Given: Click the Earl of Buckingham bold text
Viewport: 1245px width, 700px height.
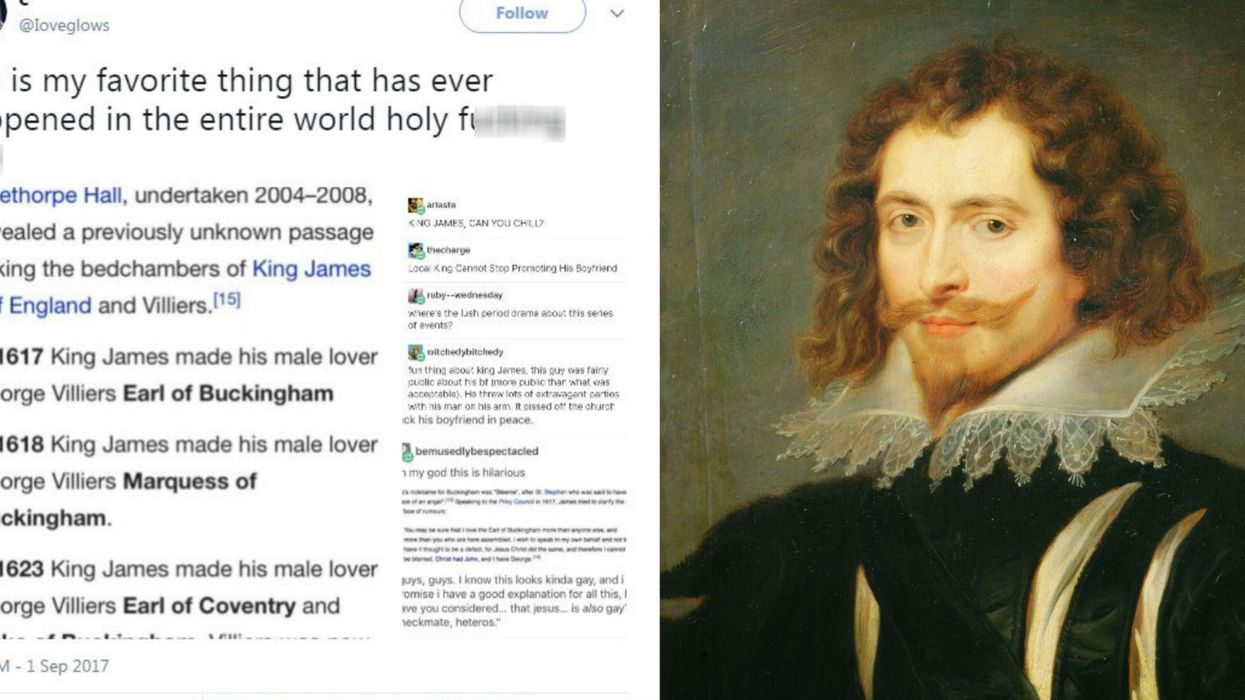Looking at the screenshot, I should [228, 393].
